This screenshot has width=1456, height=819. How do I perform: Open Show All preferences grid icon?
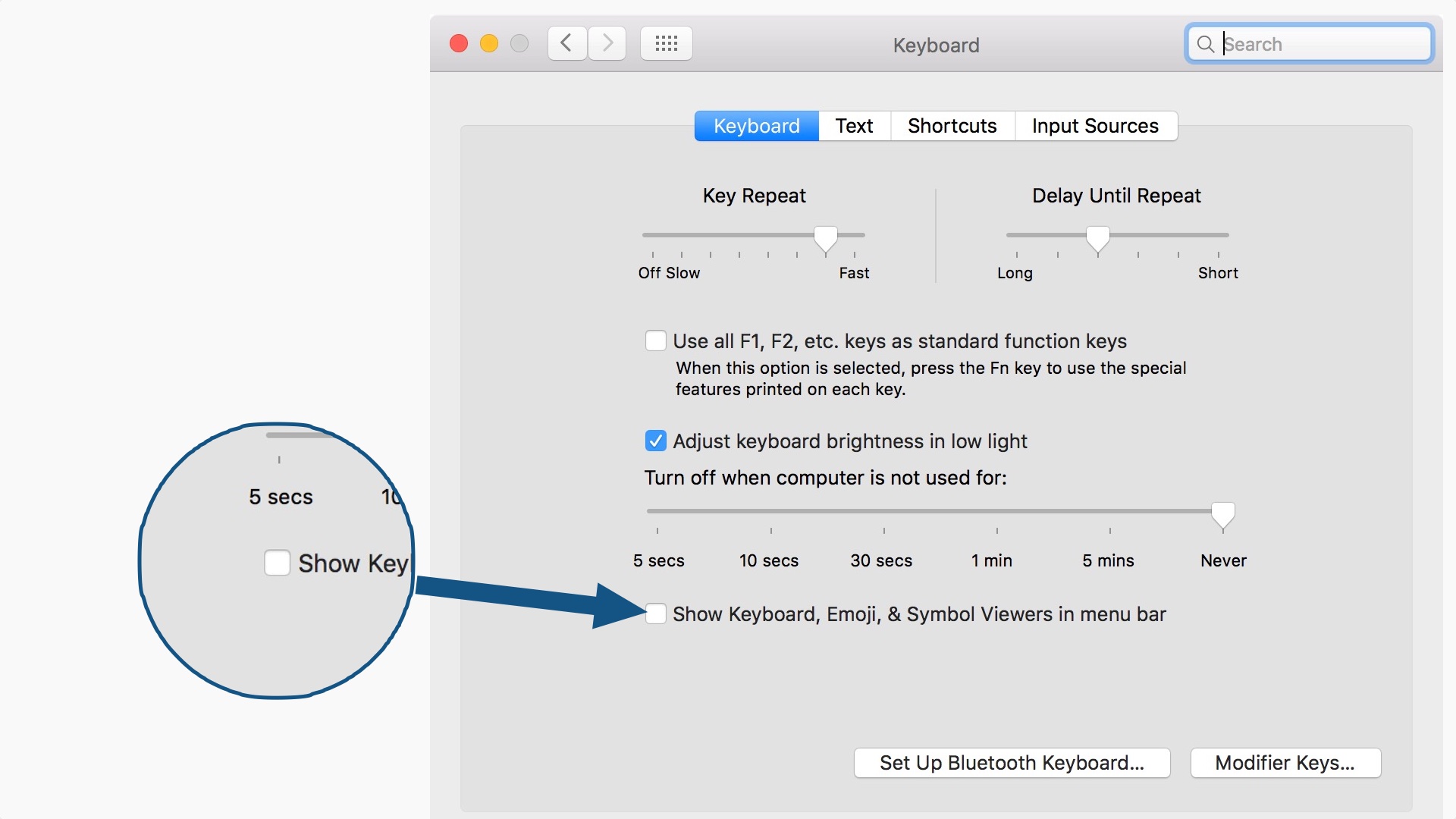coord(666,43)
